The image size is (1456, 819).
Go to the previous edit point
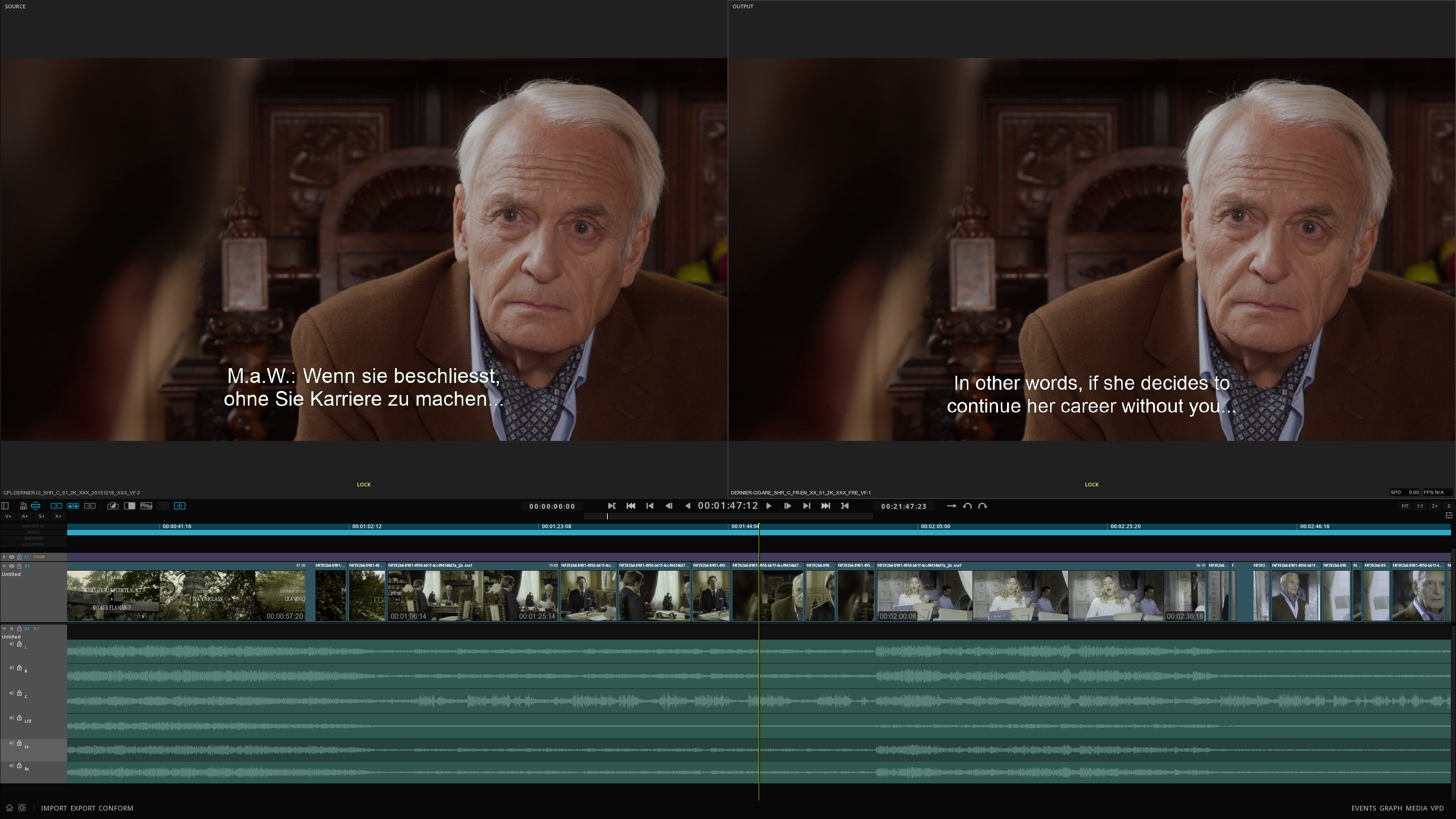pos(650,506)
